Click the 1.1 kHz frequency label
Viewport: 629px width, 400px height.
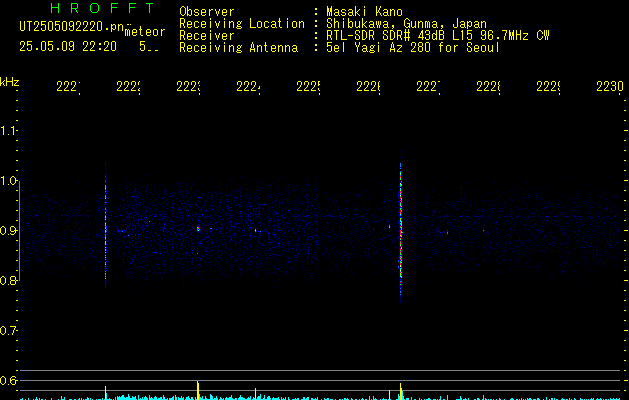pos(8,131)
